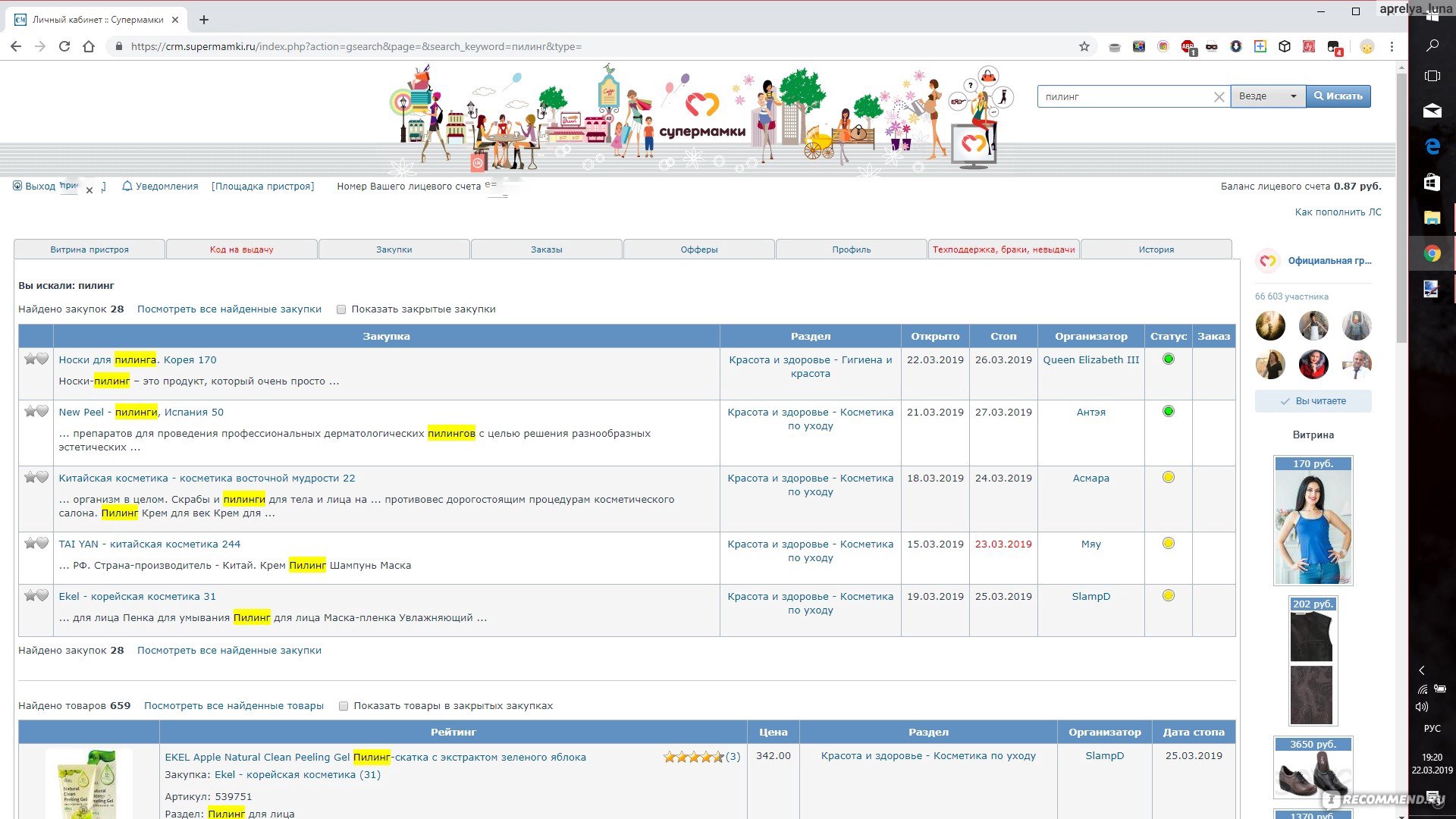Clear the search field with the X icon
Viewport: 1456px width, 819px height.
tap(1219, 97)
